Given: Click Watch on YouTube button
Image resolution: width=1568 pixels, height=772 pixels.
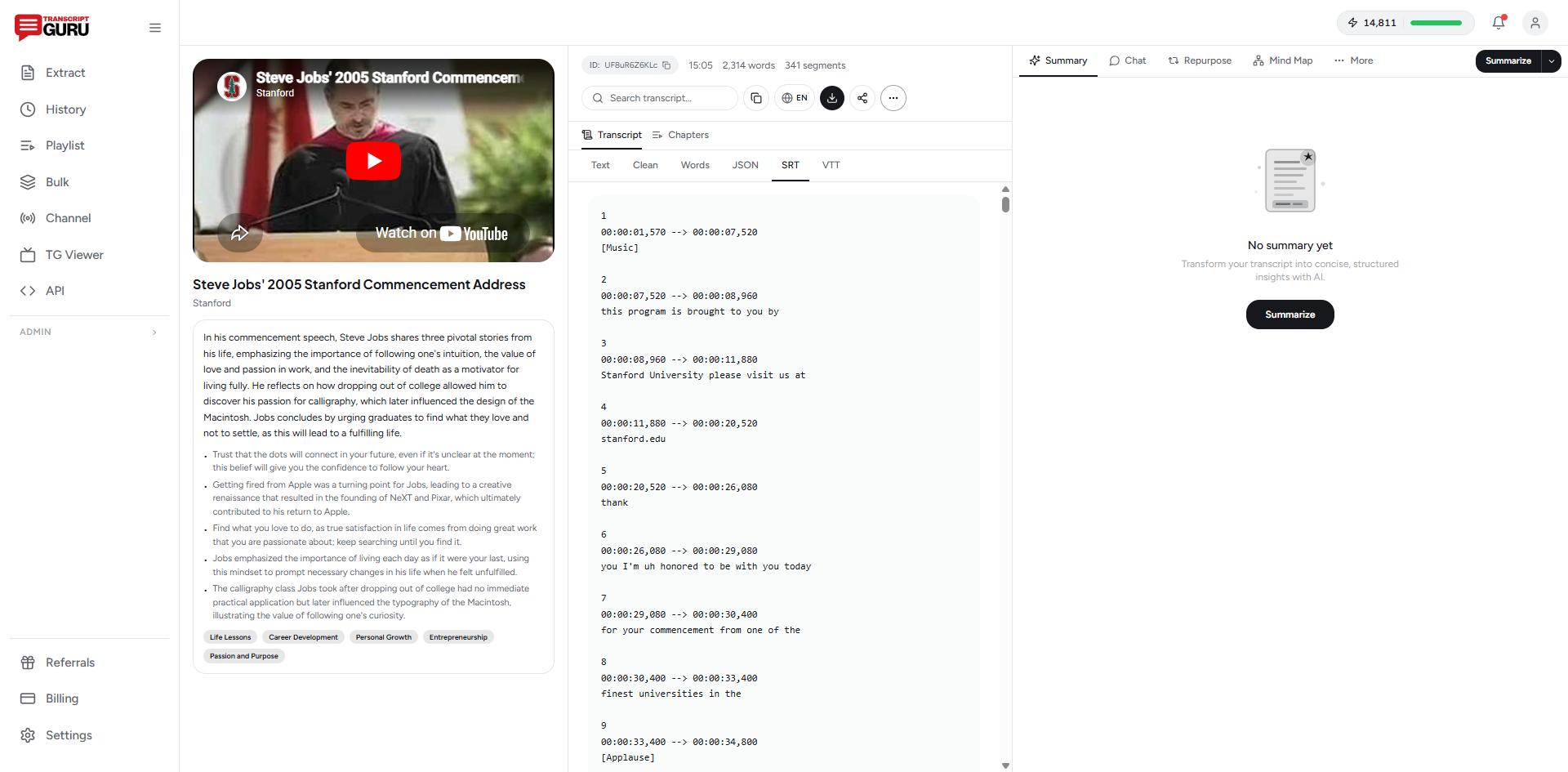Looking at the screenshot, I should (442, 234).
